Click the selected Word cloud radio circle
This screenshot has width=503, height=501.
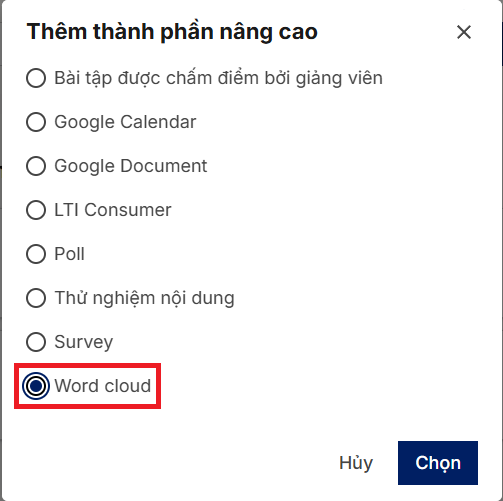[36, 386]
